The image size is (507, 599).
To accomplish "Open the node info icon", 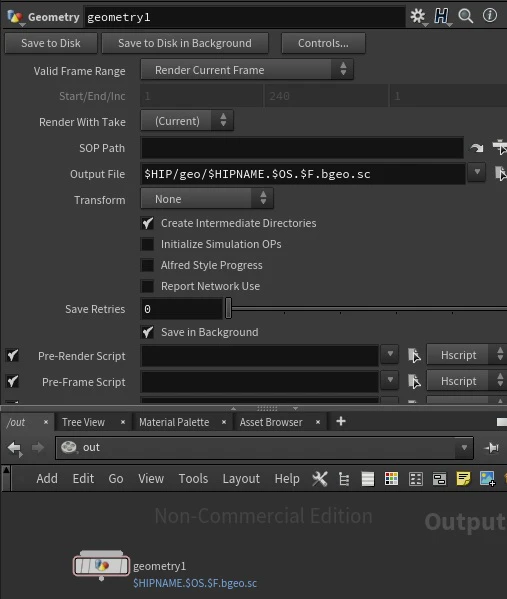I will click(x=490, y=16).
